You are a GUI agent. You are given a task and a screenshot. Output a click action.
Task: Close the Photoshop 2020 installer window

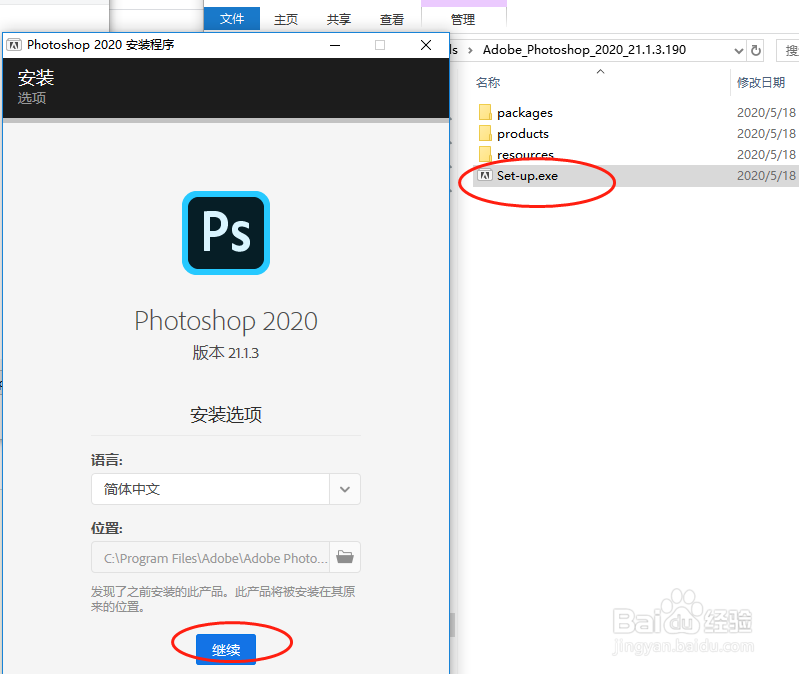pos(426,45)
